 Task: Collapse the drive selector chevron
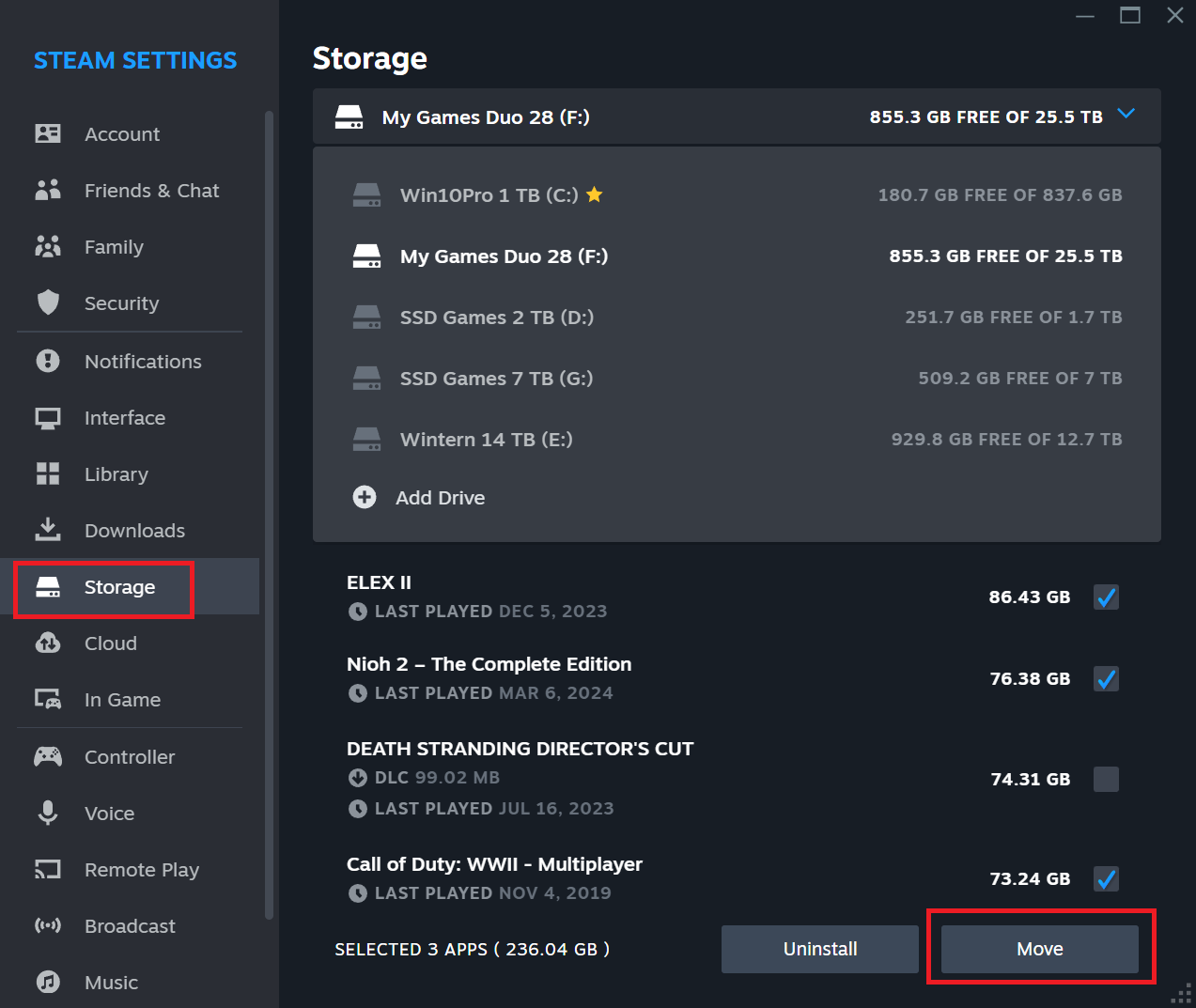point(1126,115)
